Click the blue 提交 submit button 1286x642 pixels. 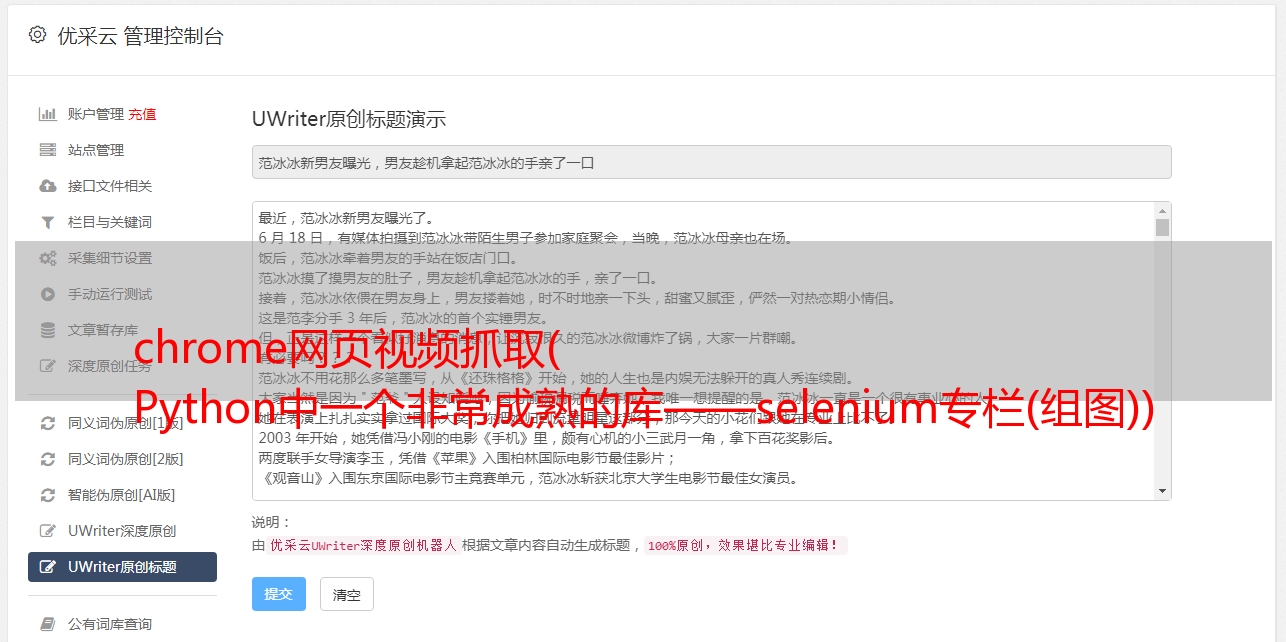pos(278,594)
